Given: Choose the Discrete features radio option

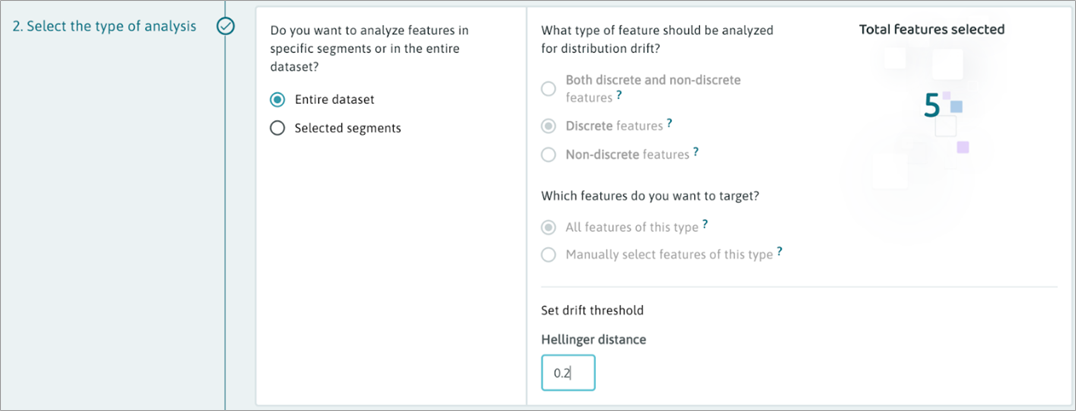Looking at the screenshot, I should [548, 126].
